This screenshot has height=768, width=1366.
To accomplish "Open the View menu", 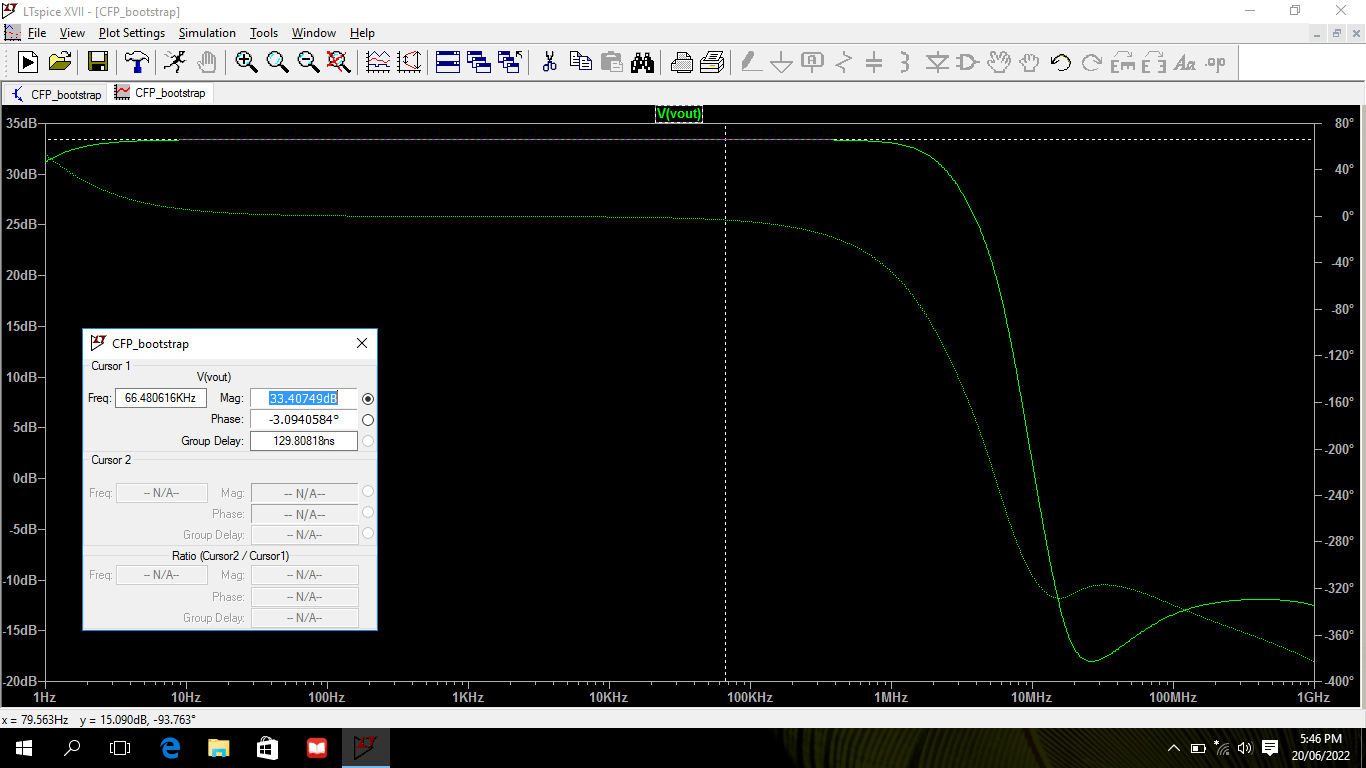I will pos(72,33).
